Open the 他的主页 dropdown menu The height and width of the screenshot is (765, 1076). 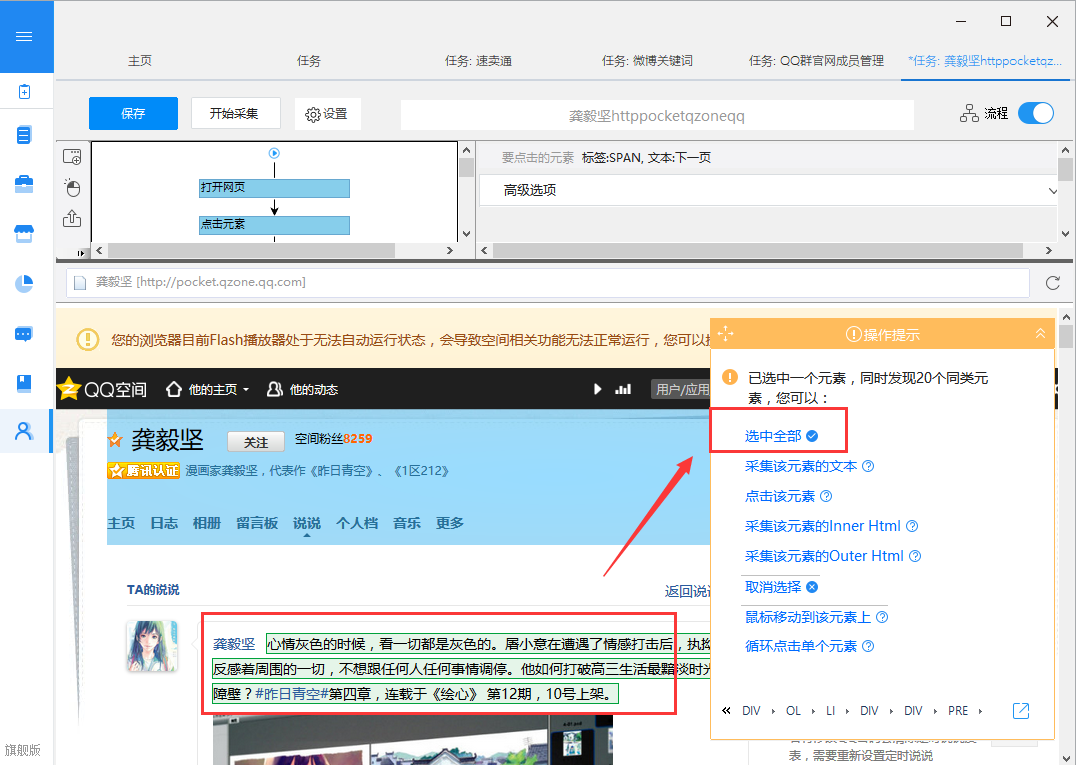207,389
